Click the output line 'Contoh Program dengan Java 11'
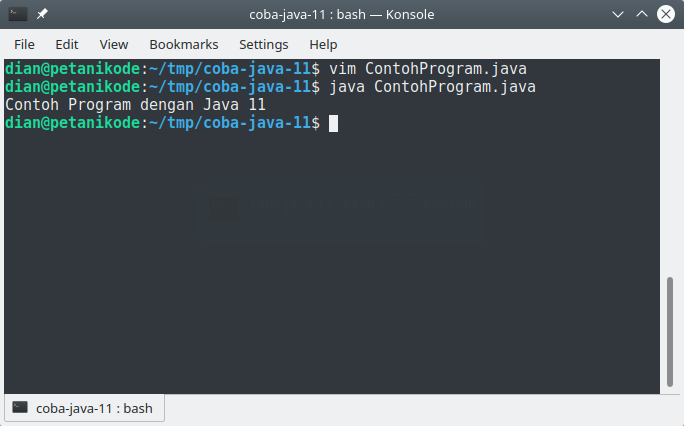The width and height of the screenshot is (684, 426). 135,105
